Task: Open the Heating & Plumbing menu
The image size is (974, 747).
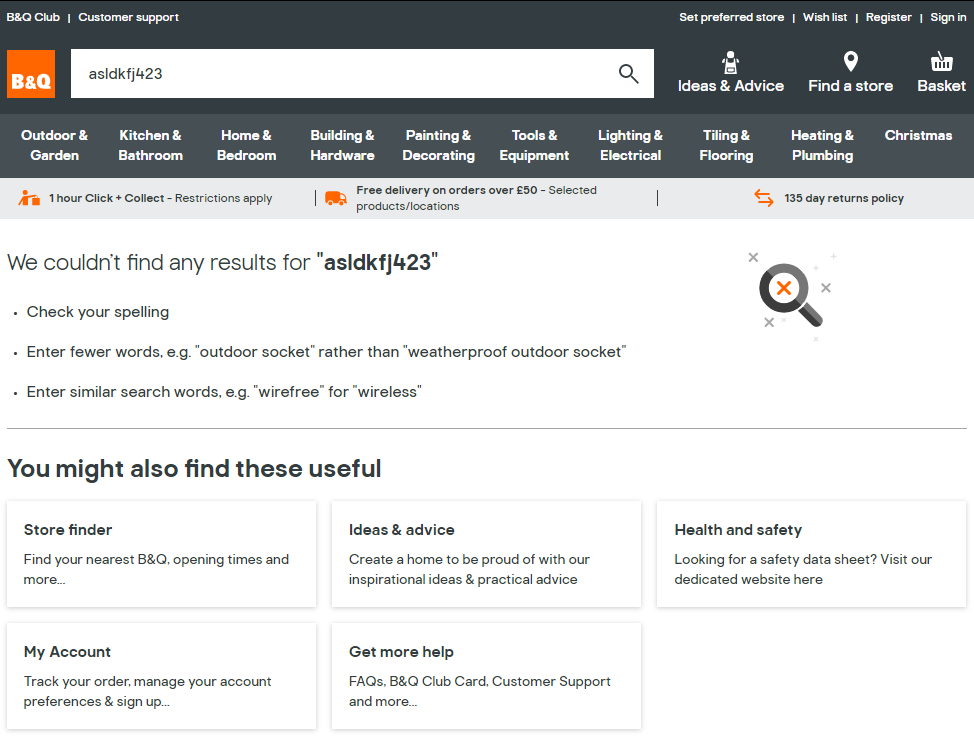Action: coord(822,145)
